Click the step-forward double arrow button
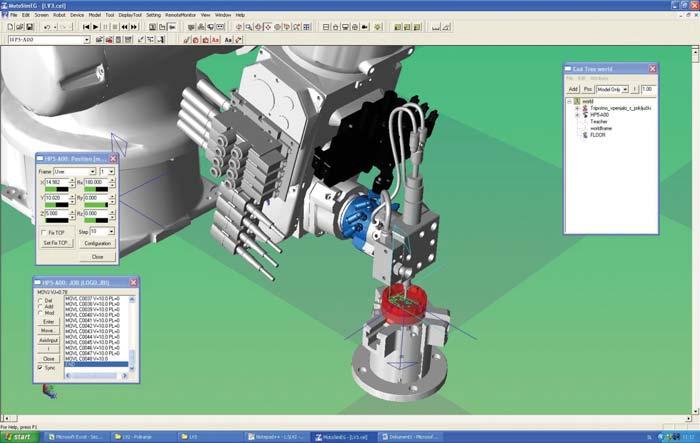 134,27
